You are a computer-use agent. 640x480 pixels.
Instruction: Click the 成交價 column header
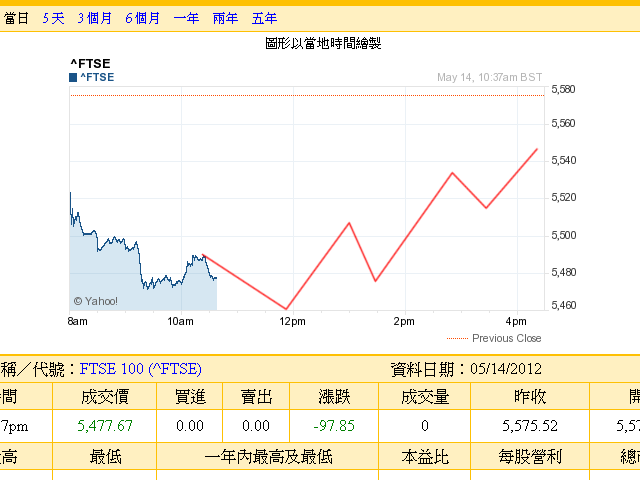[x=105, y=397]
